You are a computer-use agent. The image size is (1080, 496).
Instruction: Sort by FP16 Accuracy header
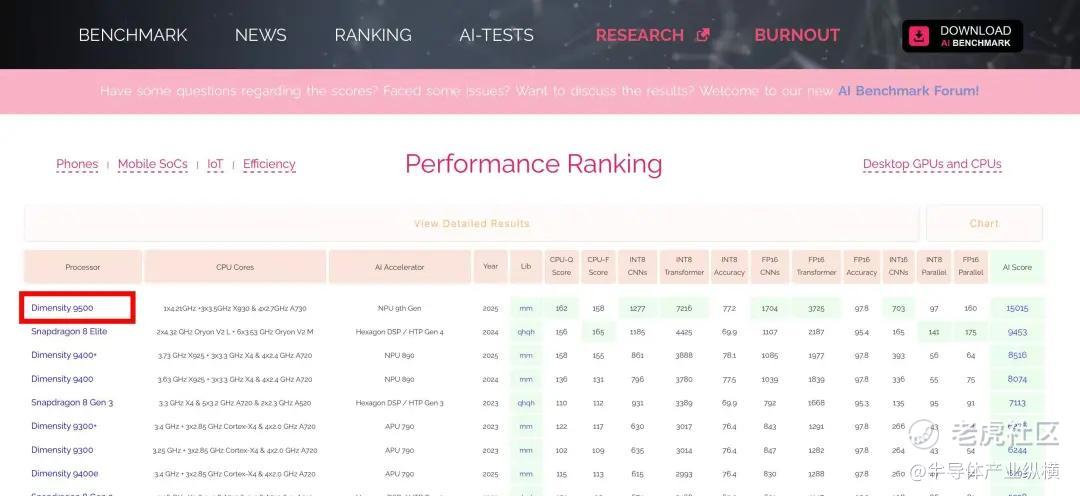pyautogui.click(x=862, y=267)
